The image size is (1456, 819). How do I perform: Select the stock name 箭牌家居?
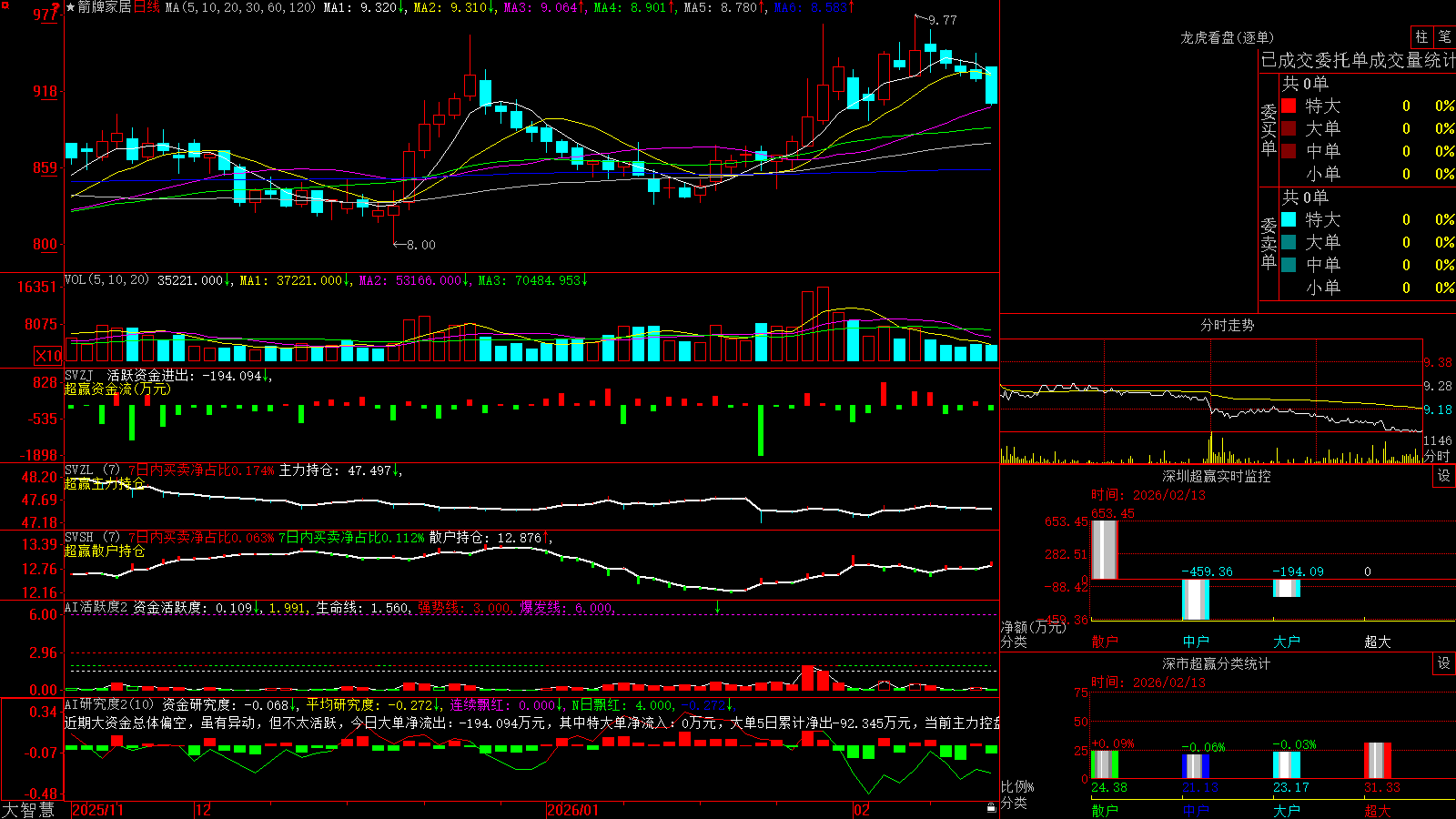pyautogui.click(x=104, y=7)
